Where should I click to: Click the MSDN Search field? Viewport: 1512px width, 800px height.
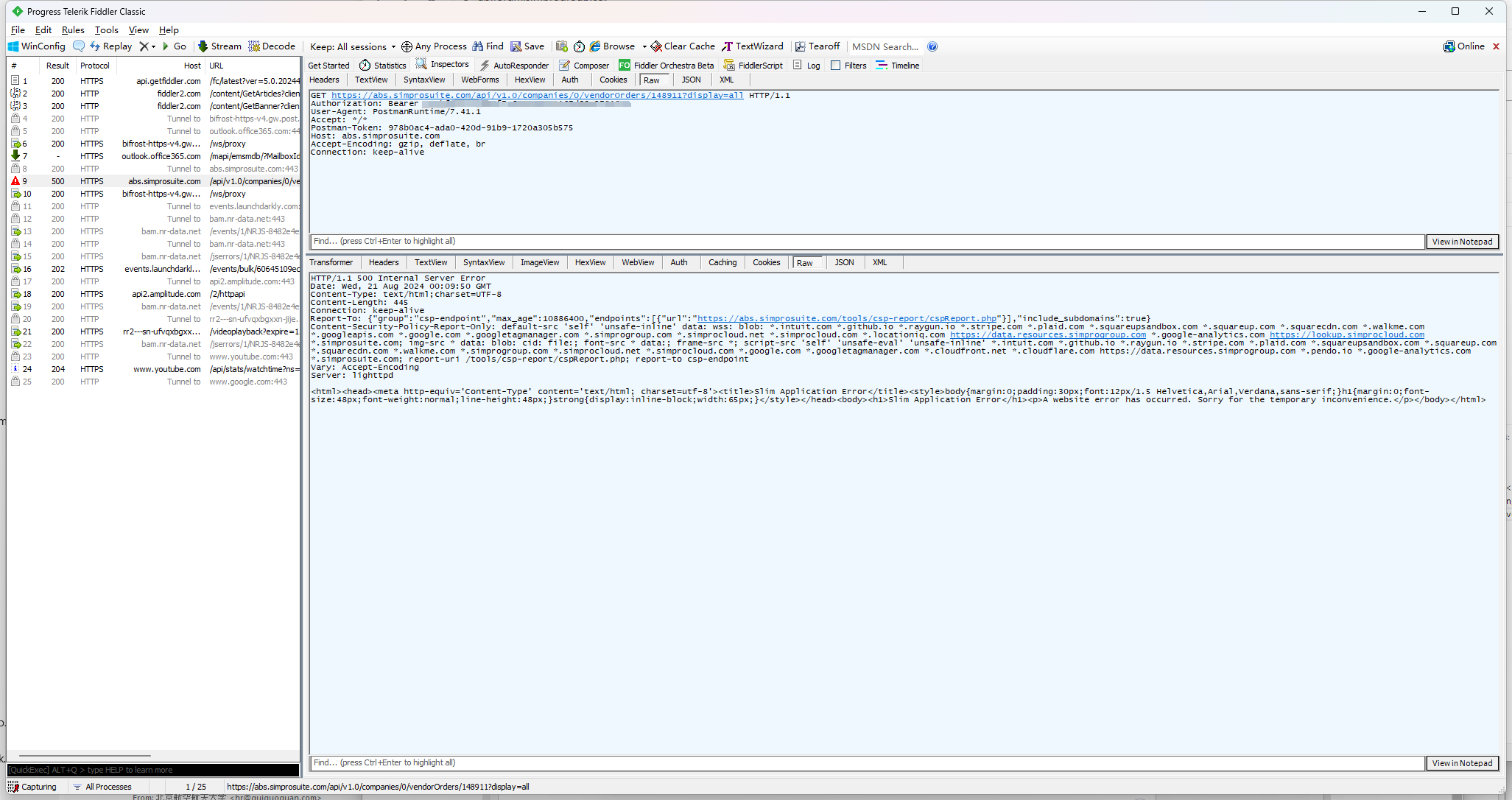pyautogui.click(x=885, y=46)
